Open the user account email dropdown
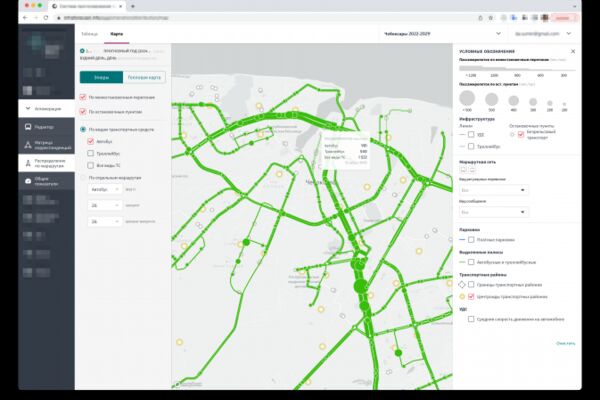This screenshot has width=600, height=400. click(x=543, y=34)
